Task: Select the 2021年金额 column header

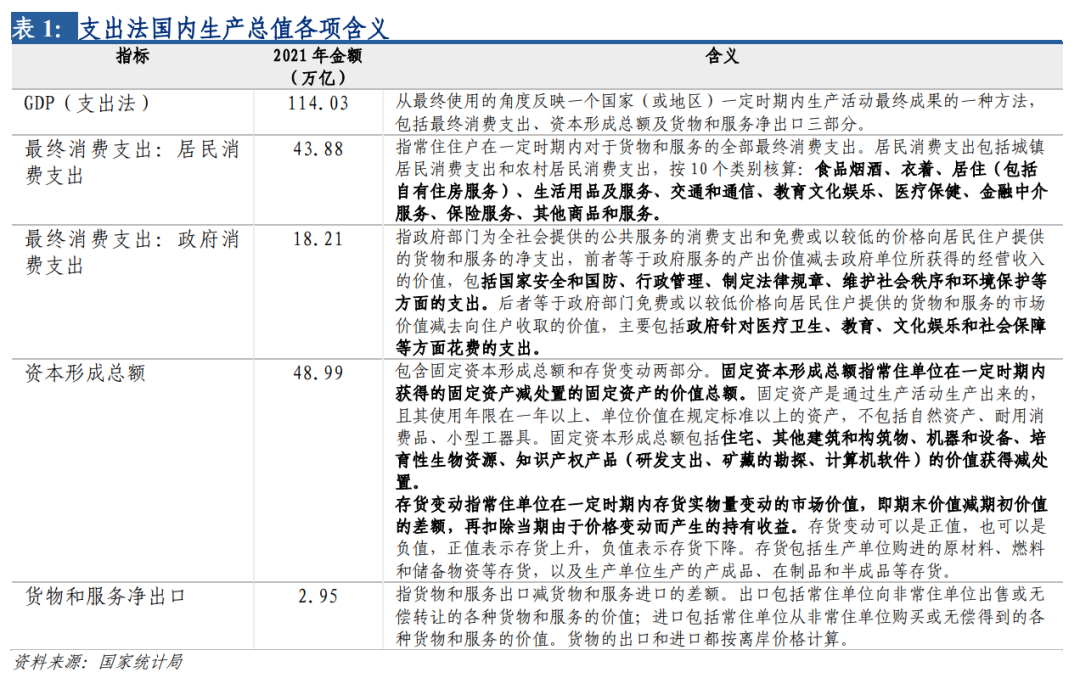Action: (x=317, y=66)
